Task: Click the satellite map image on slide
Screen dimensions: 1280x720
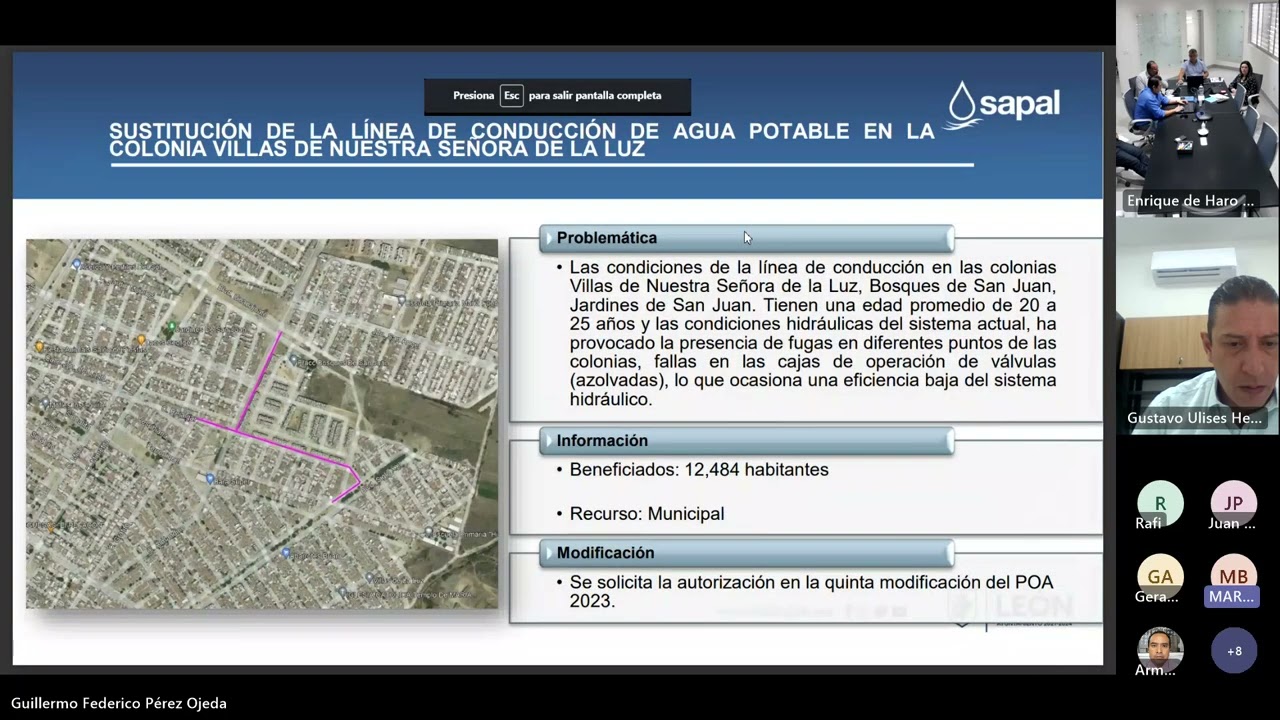Action: (x=262, y=423)
